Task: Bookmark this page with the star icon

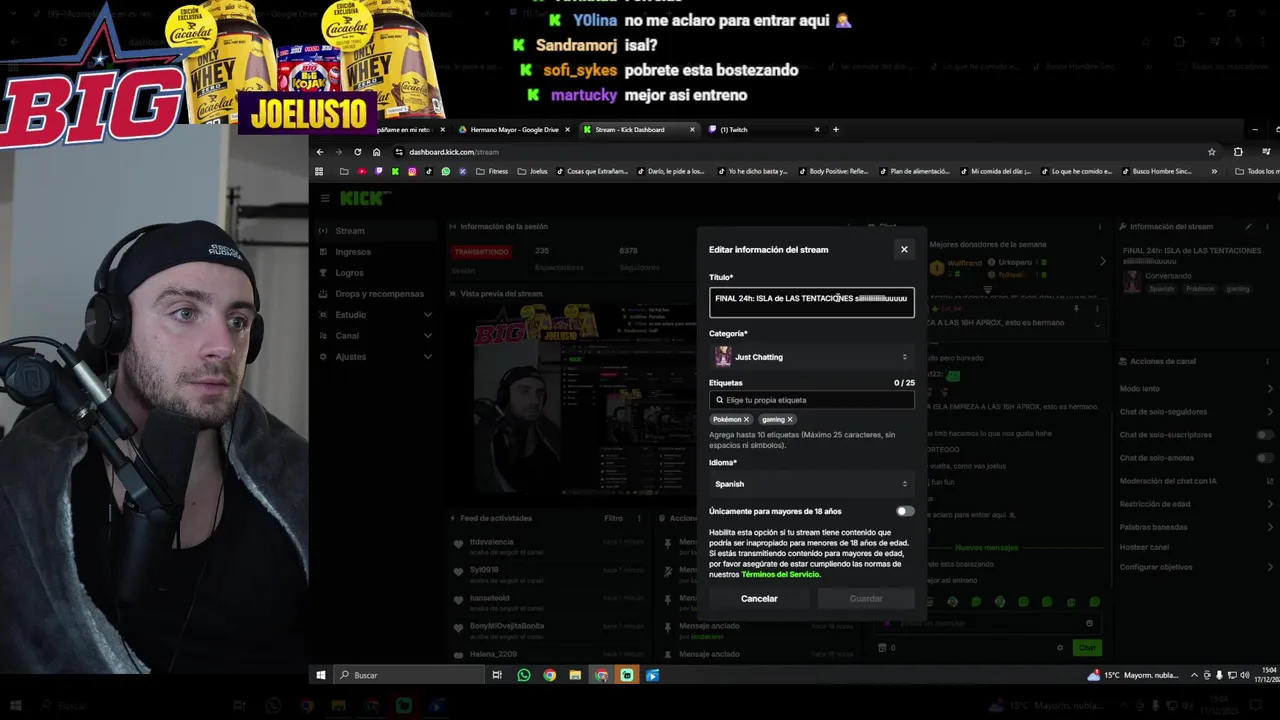Action: [x=1211, y=152]
